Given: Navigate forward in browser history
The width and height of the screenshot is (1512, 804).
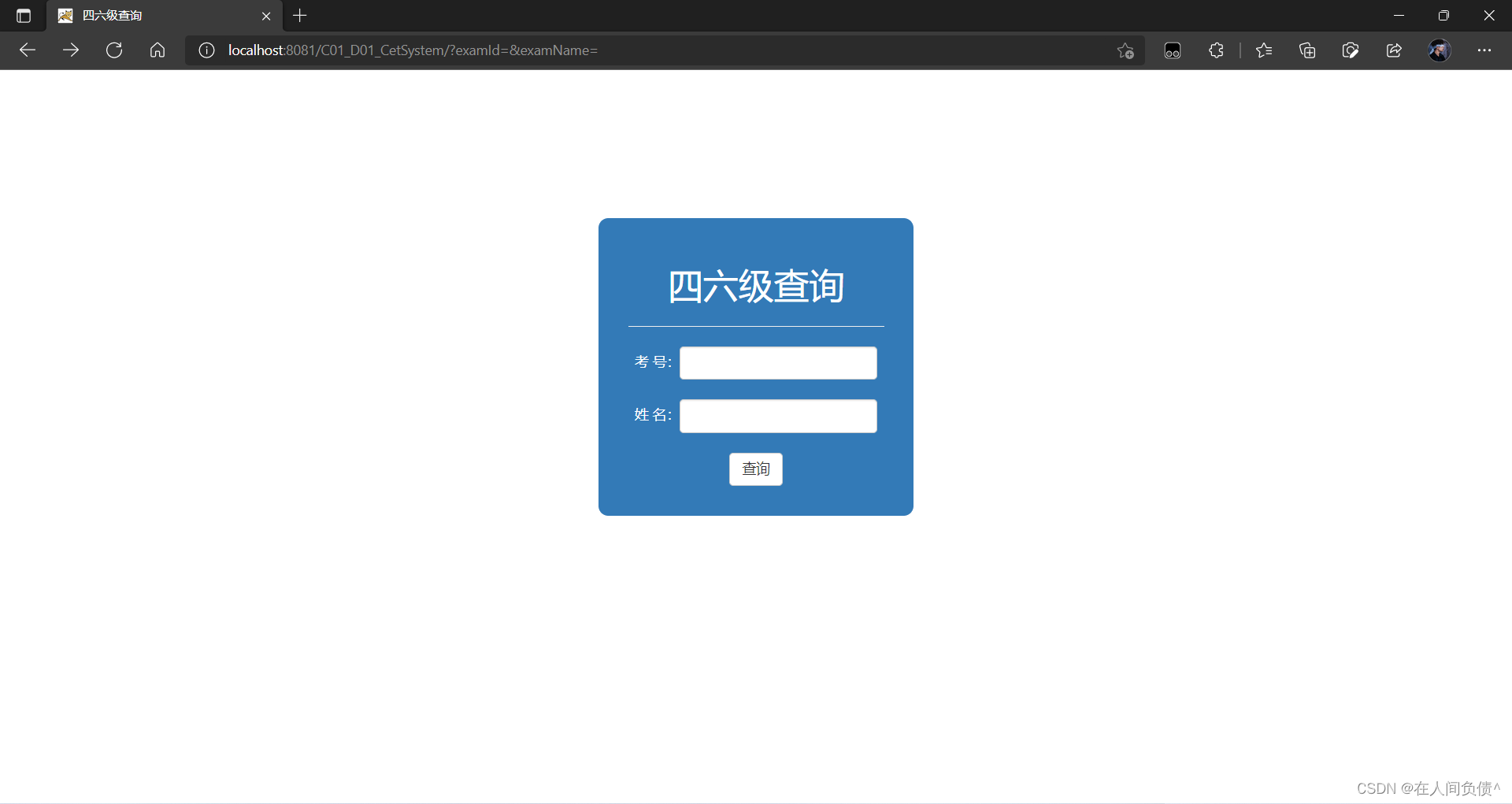Looking at the screenshot, I should pyautogui.click(x=70, y=50).
